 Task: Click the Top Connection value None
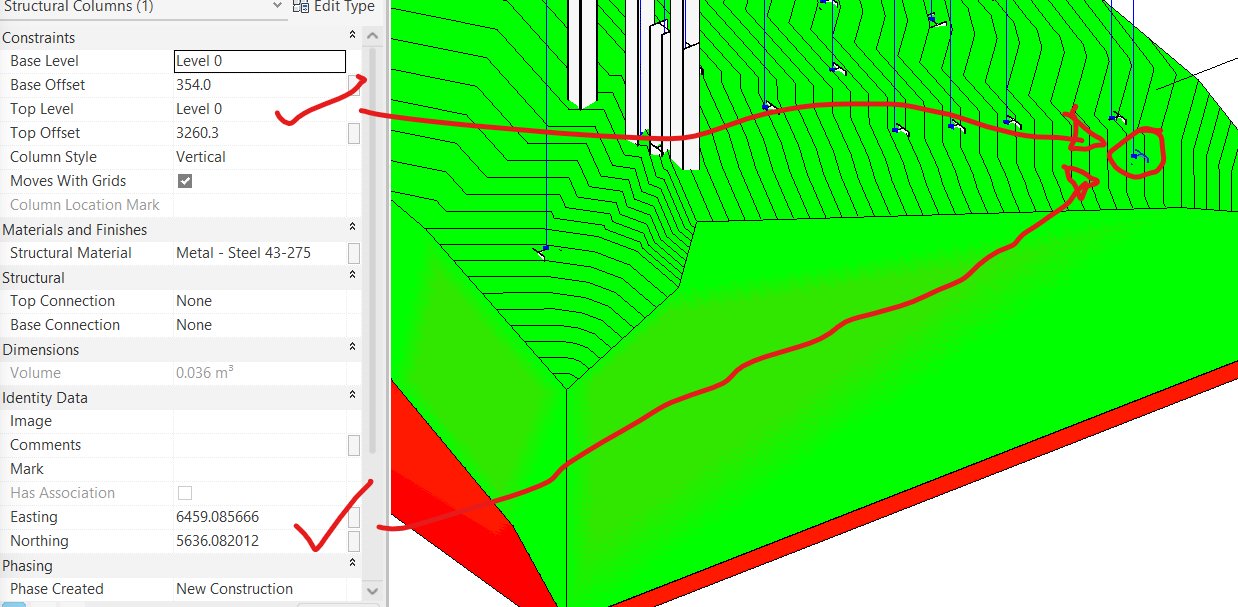coord(194,301)
